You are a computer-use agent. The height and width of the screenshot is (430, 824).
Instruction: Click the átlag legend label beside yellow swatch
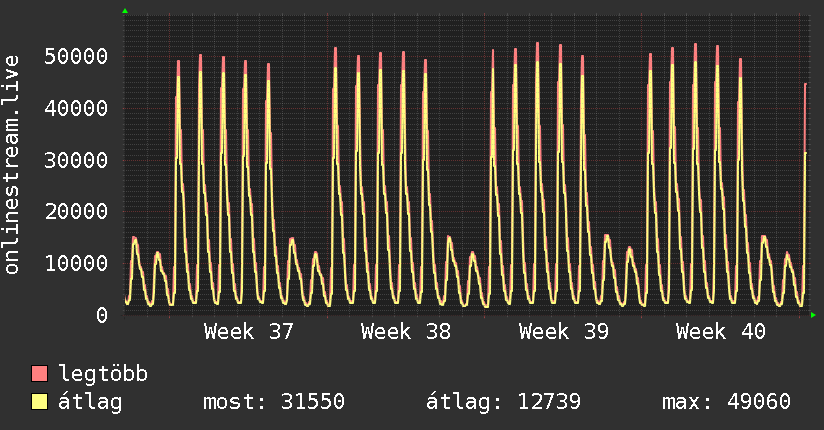[x=90, y=402]
